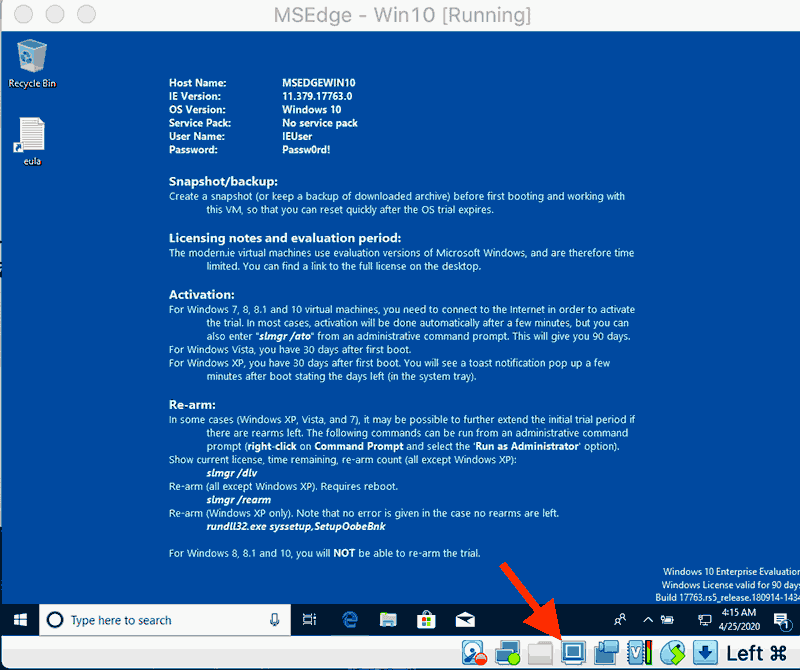Click the VirtualBox display settings status icon
The height and width of the screenshot is (670, 800).
tap(573, 653)
